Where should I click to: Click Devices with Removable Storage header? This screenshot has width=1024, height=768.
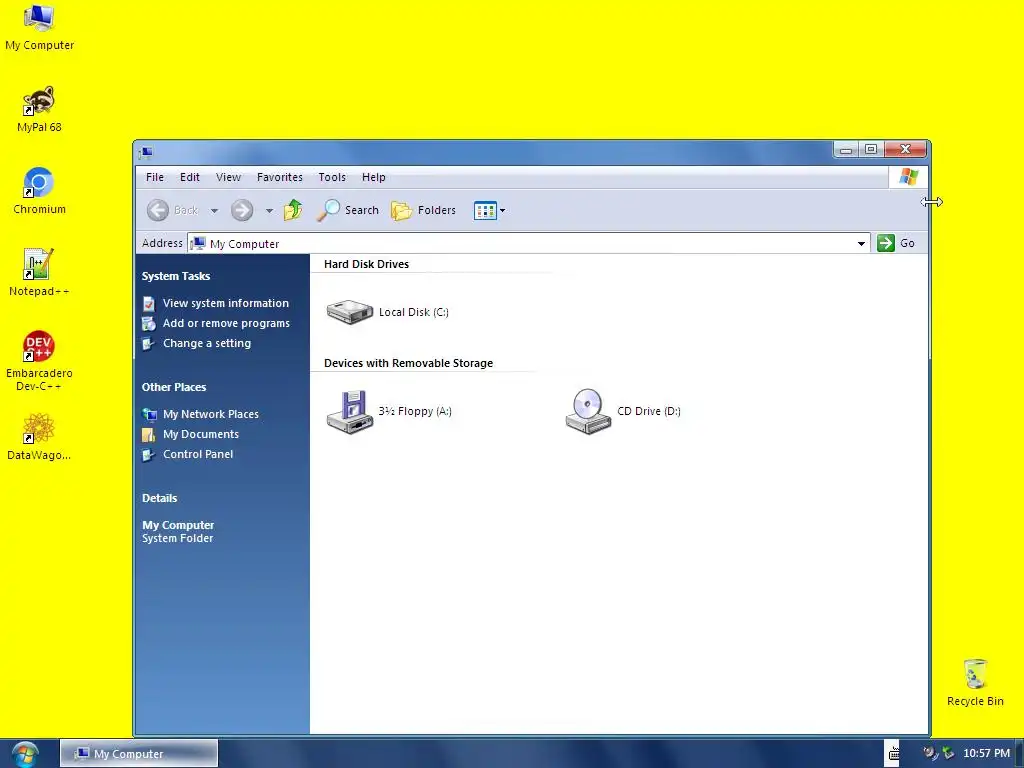pos(408,363)
